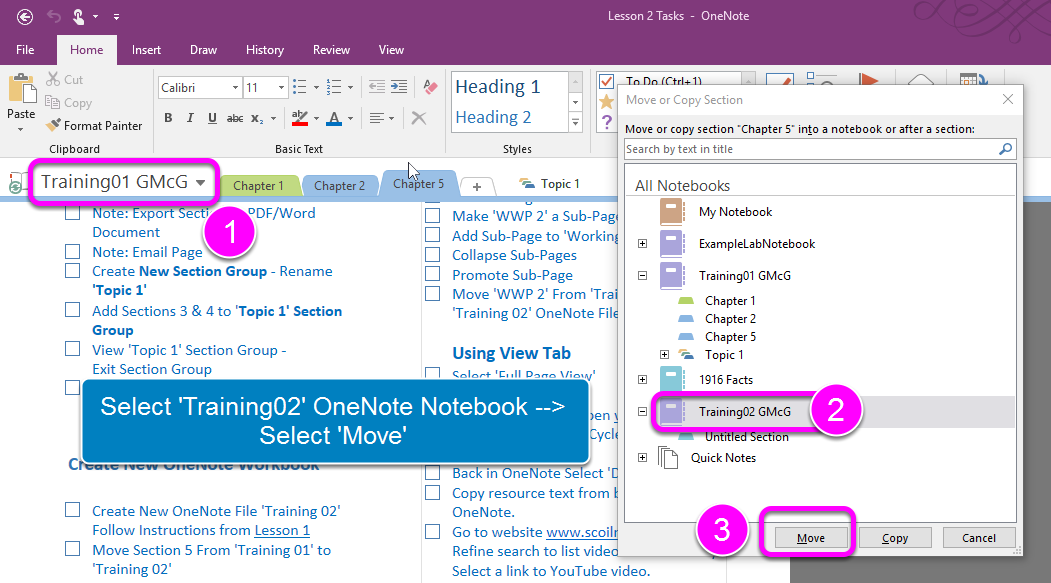Click the Copy button in the dialog
The image size is (1051, 583).
click(x=895, y=537)
